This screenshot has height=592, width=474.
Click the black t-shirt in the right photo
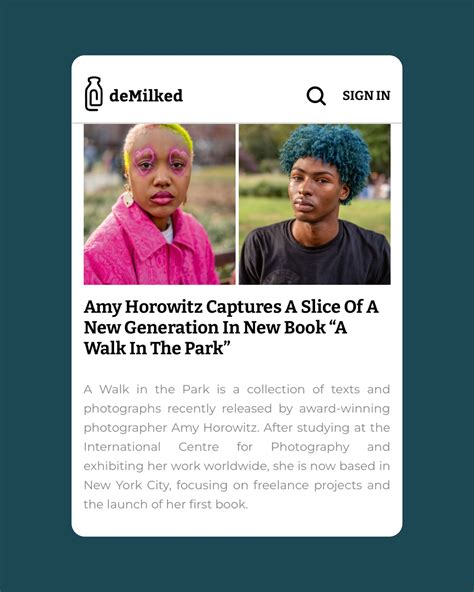(315, 257)
